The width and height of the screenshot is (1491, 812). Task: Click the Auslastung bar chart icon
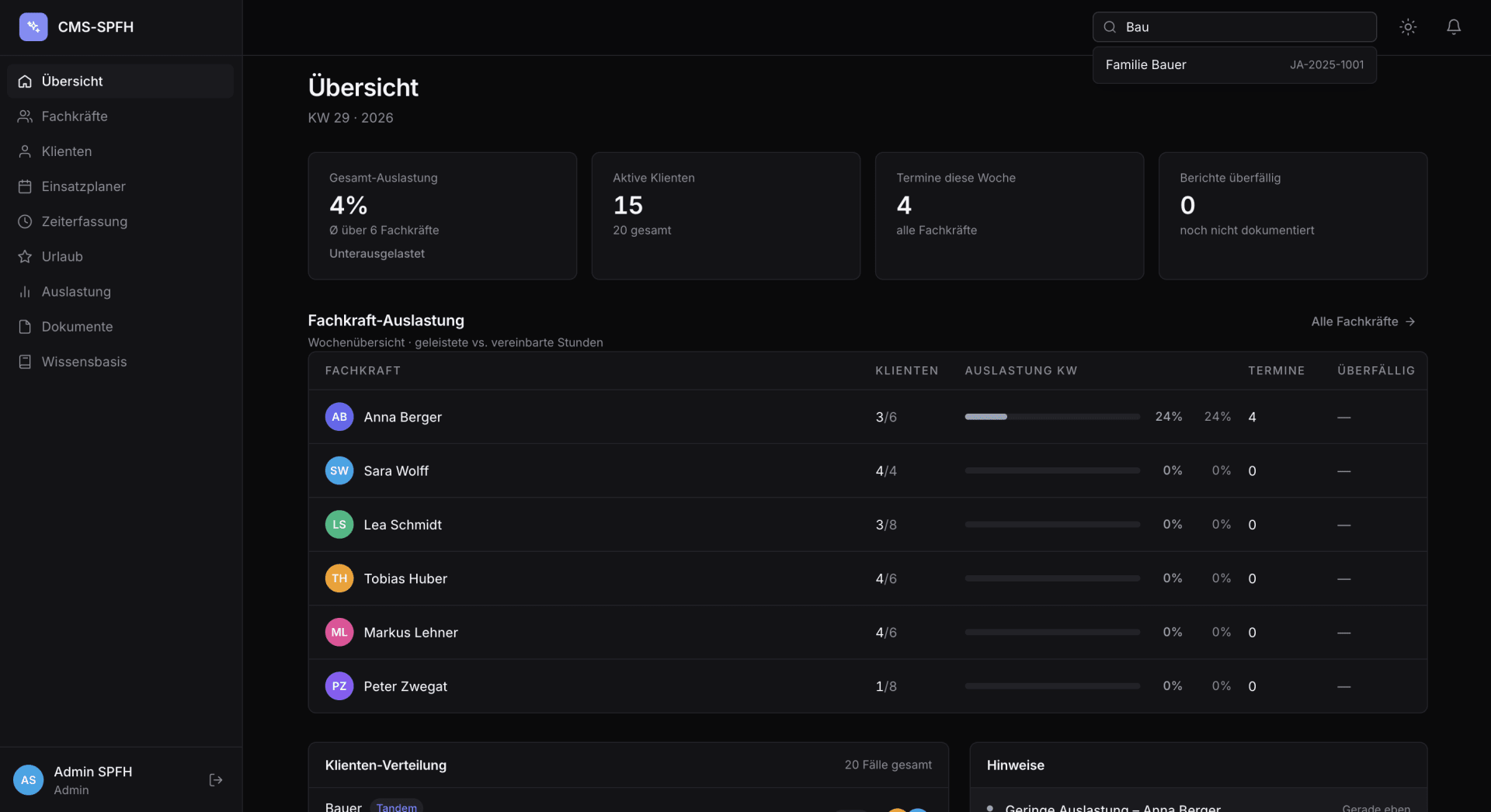point(25,292)
